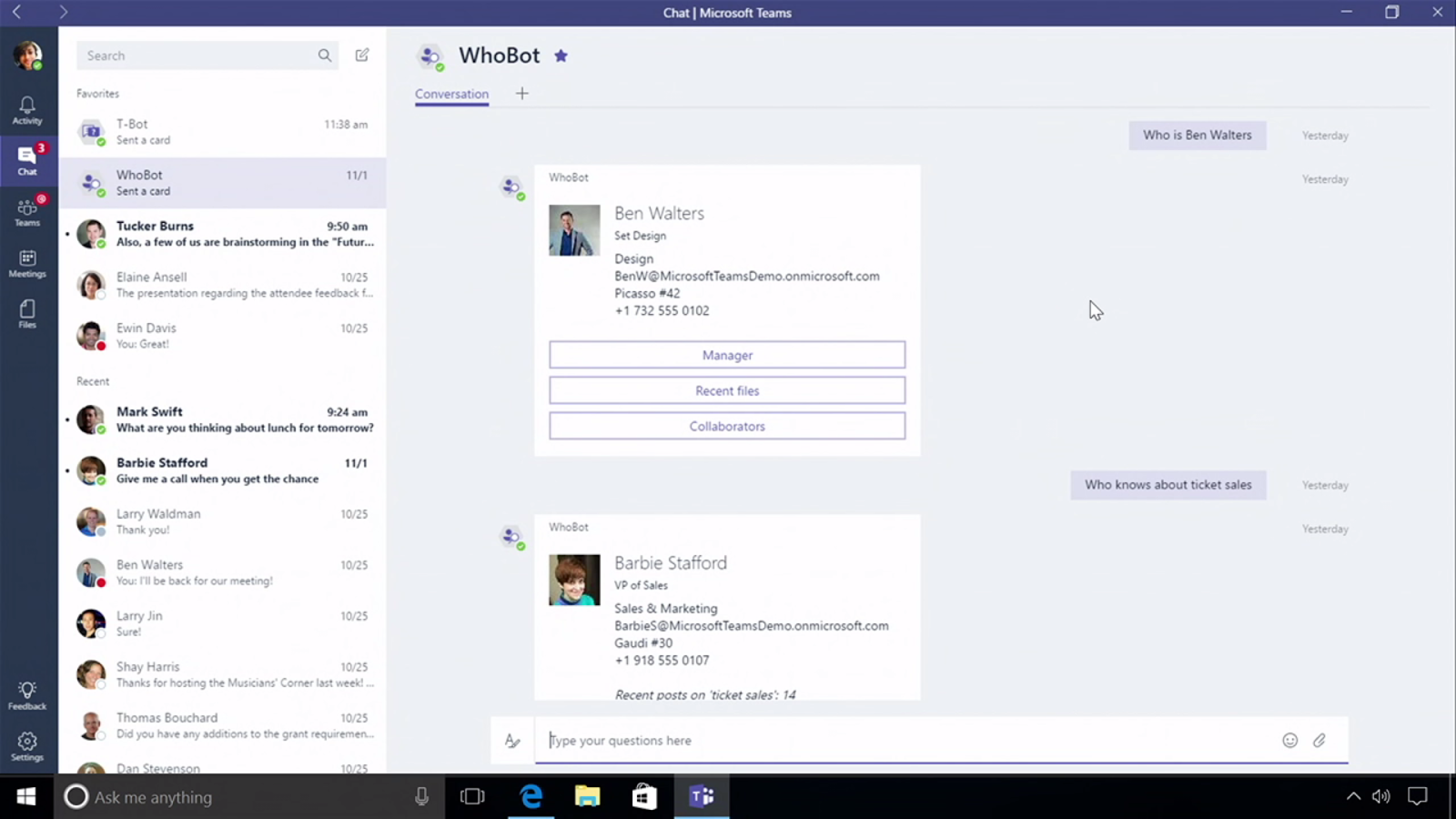The width and height of the screenshot is (1456, 819).
Task: Click the search magnifier icon
Action: 325,56
